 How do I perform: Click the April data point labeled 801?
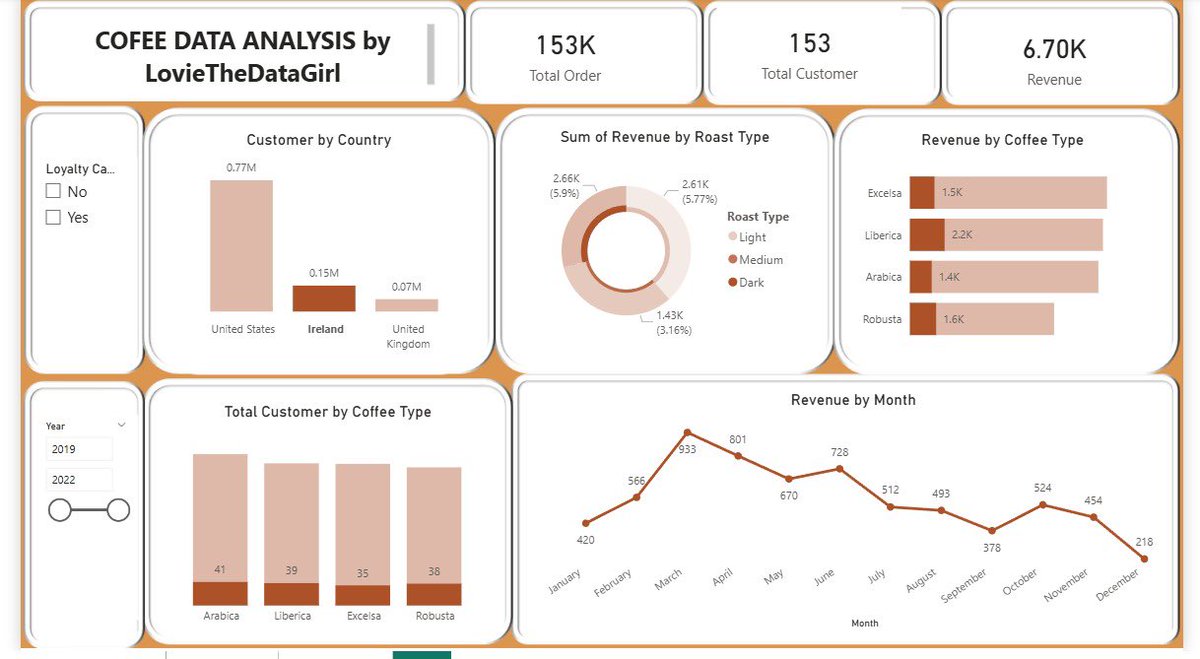pyautogui.click(x=738, y=456)
